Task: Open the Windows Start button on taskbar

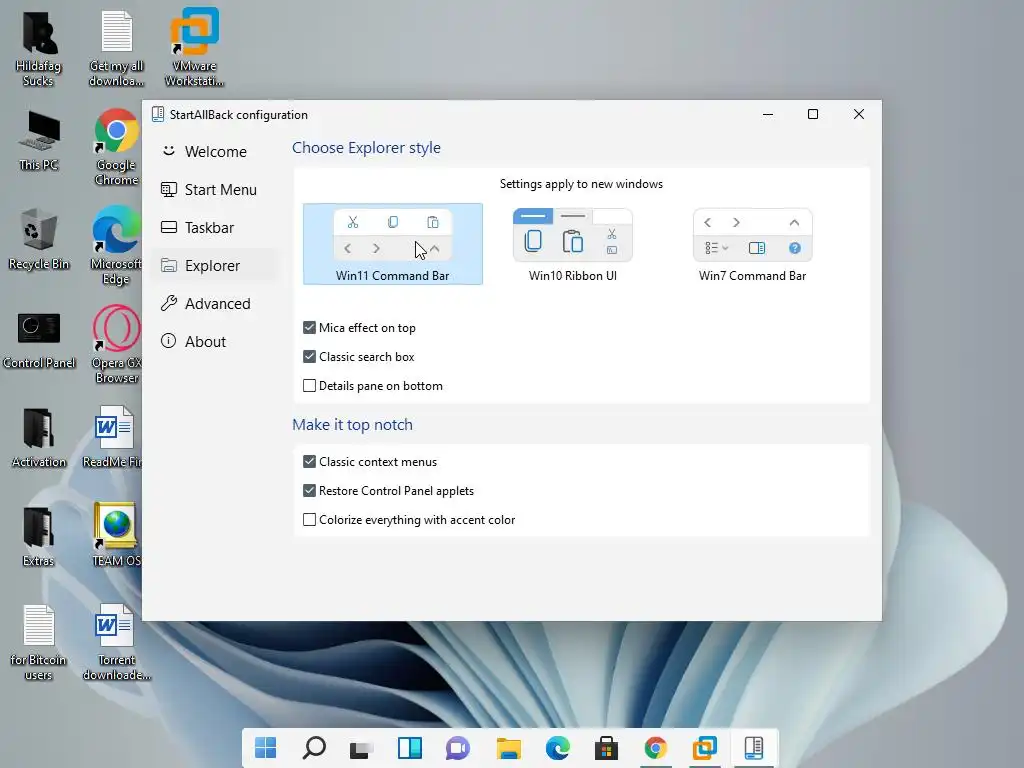Action: pos(265,748)
